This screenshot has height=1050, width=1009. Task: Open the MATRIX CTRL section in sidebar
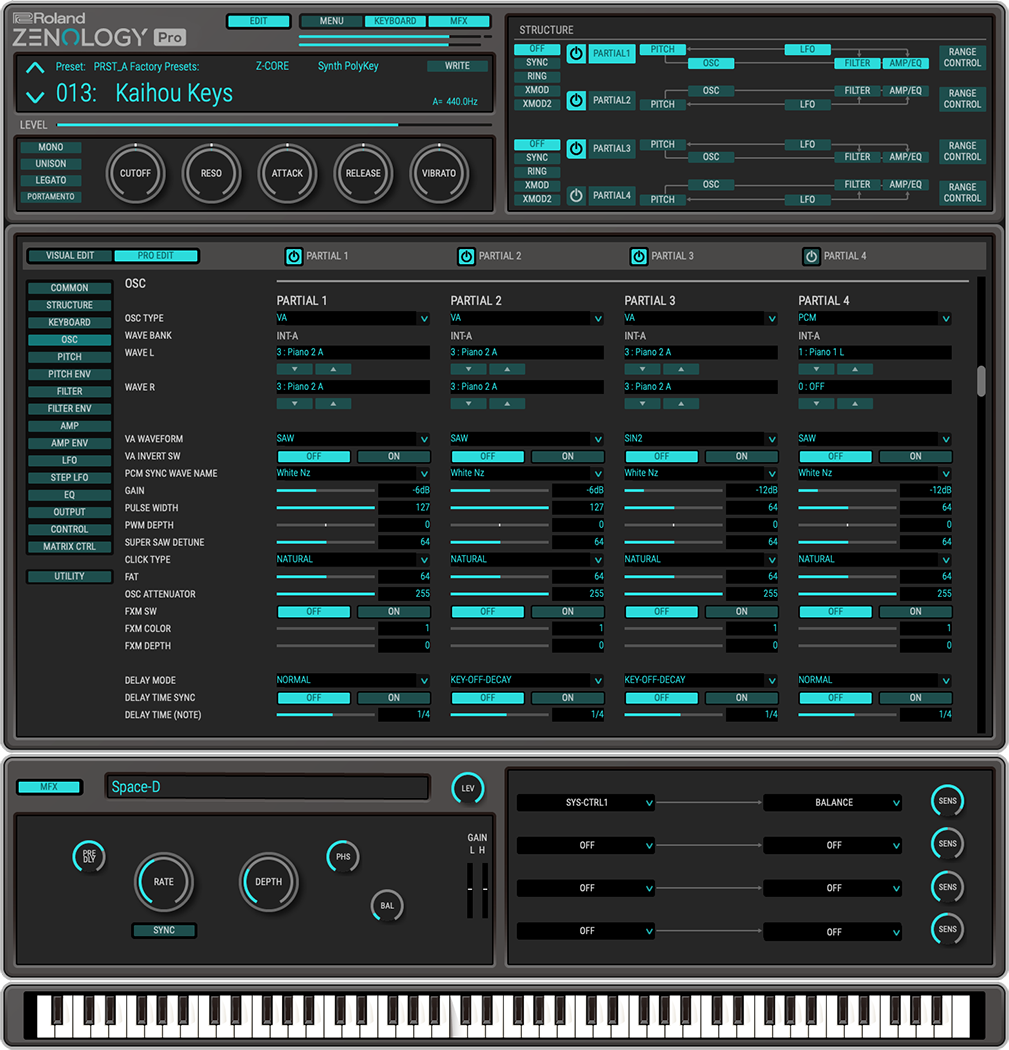tap(70, 547)
